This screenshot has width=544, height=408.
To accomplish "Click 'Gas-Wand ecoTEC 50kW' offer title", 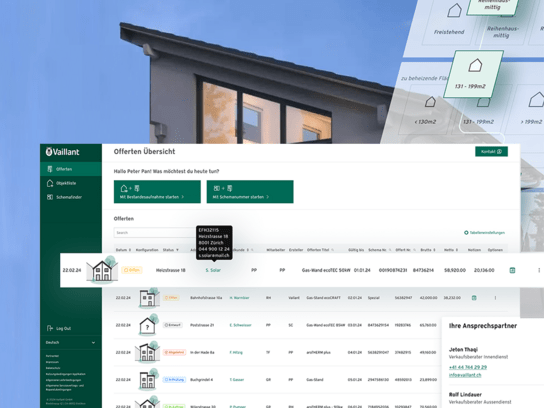I will click(x=326, y=270).
